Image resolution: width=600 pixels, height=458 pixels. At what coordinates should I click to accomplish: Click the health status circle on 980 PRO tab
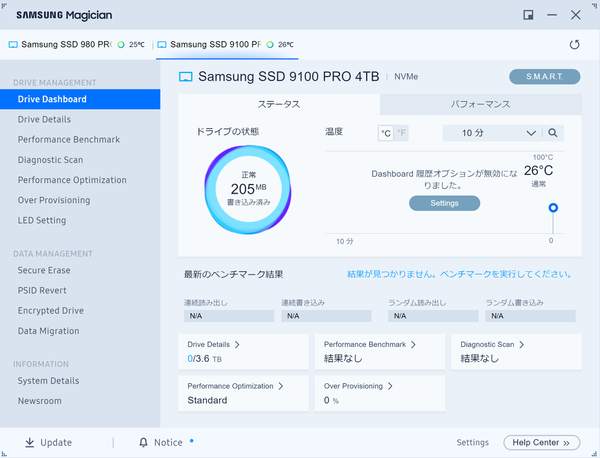click(x=121, y=45)
